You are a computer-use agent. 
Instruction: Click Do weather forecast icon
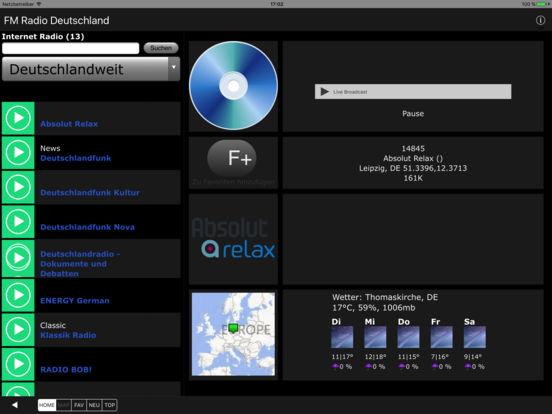408,337
